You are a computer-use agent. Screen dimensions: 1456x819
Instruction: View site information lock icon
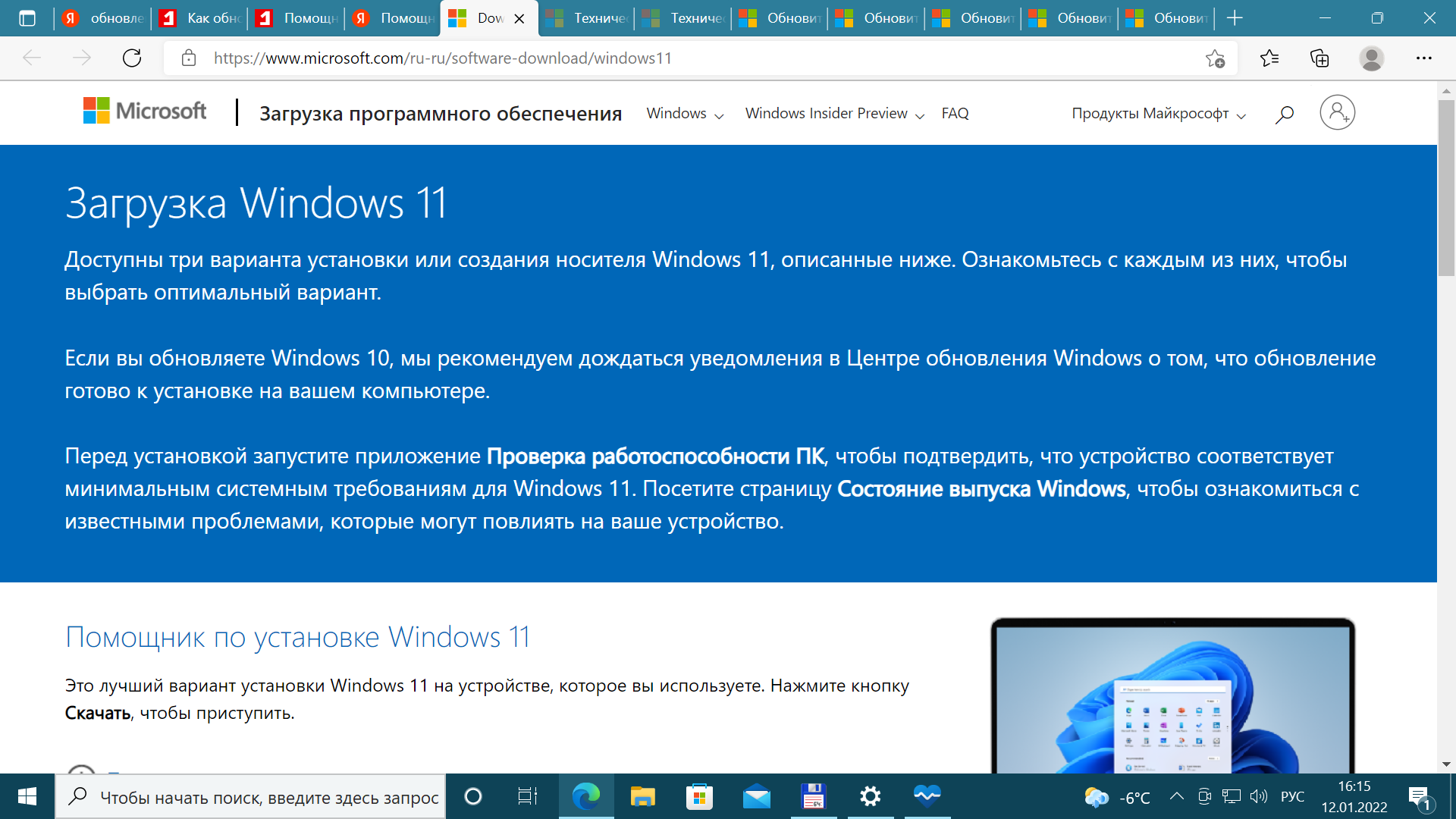(x=189, y=58)
